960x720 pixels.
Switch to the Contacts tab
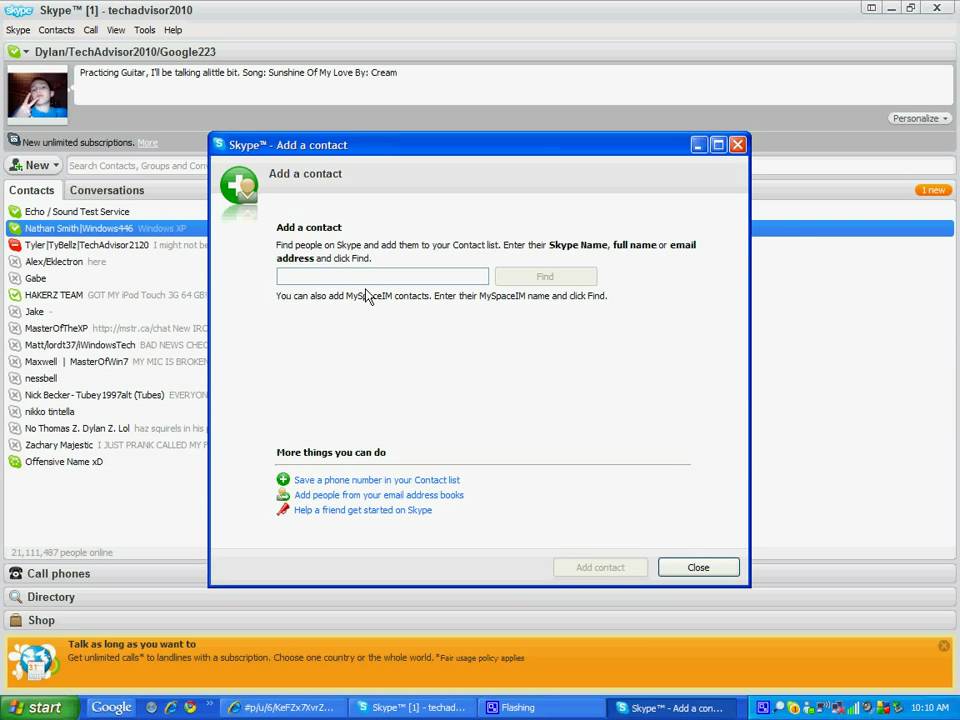click(32, 190)
